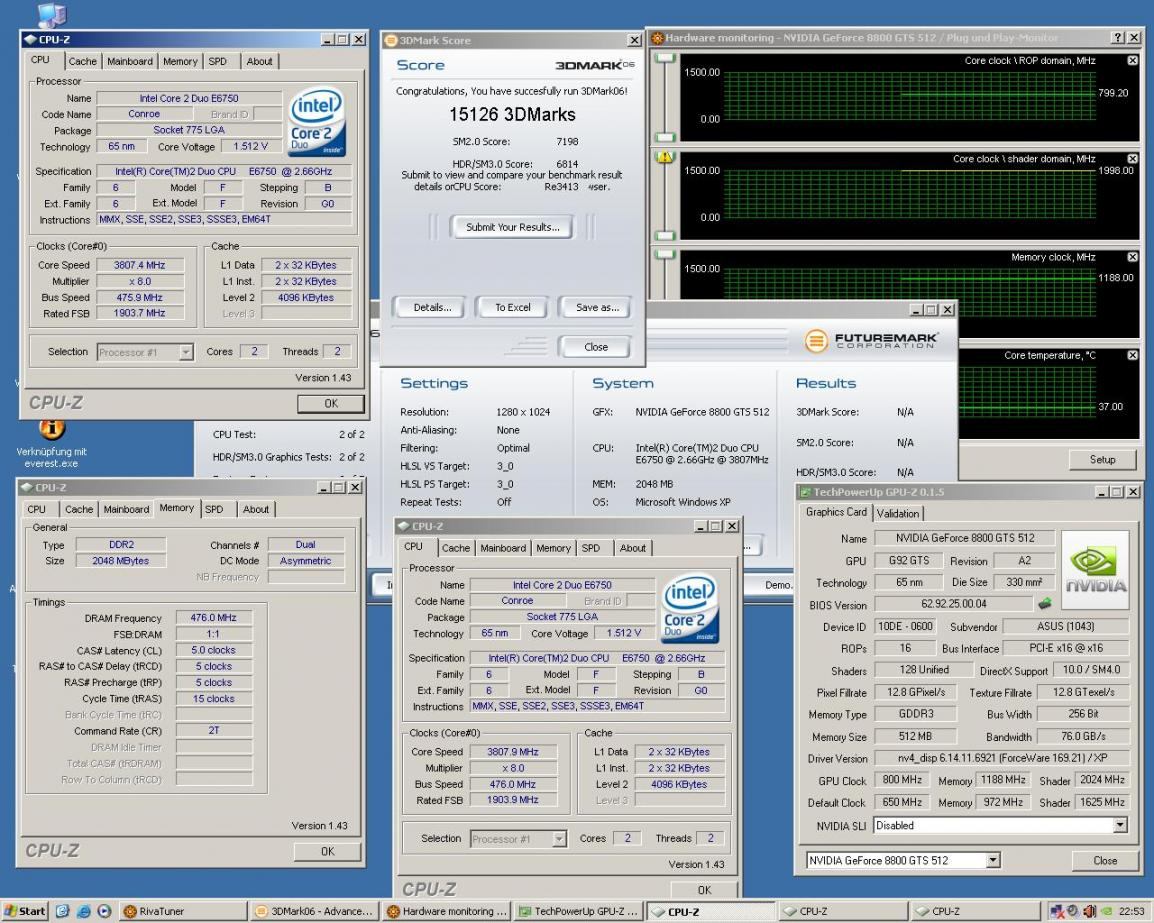Click the top slider handle of the Memory clock graph

(665, 255)
